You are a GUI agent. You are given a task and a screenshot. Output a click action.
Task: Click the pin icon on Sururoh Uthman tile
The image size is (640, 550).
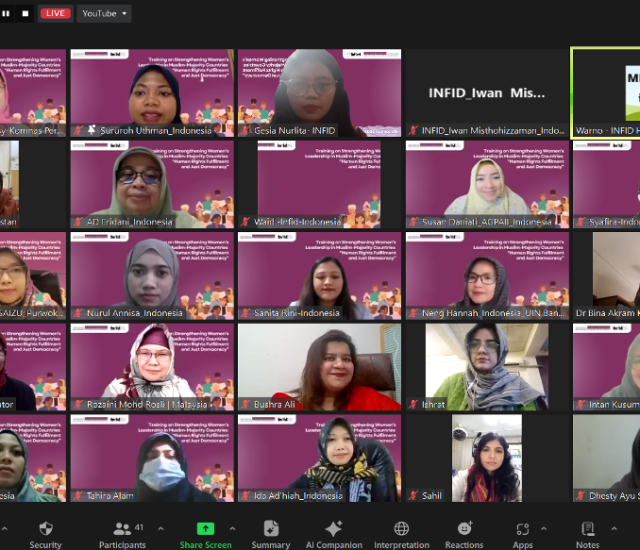(92, 130)
